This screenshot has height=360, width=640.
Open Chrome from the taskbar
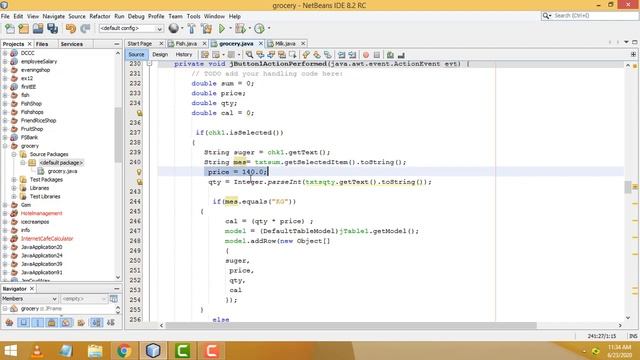tap(123, 351)
